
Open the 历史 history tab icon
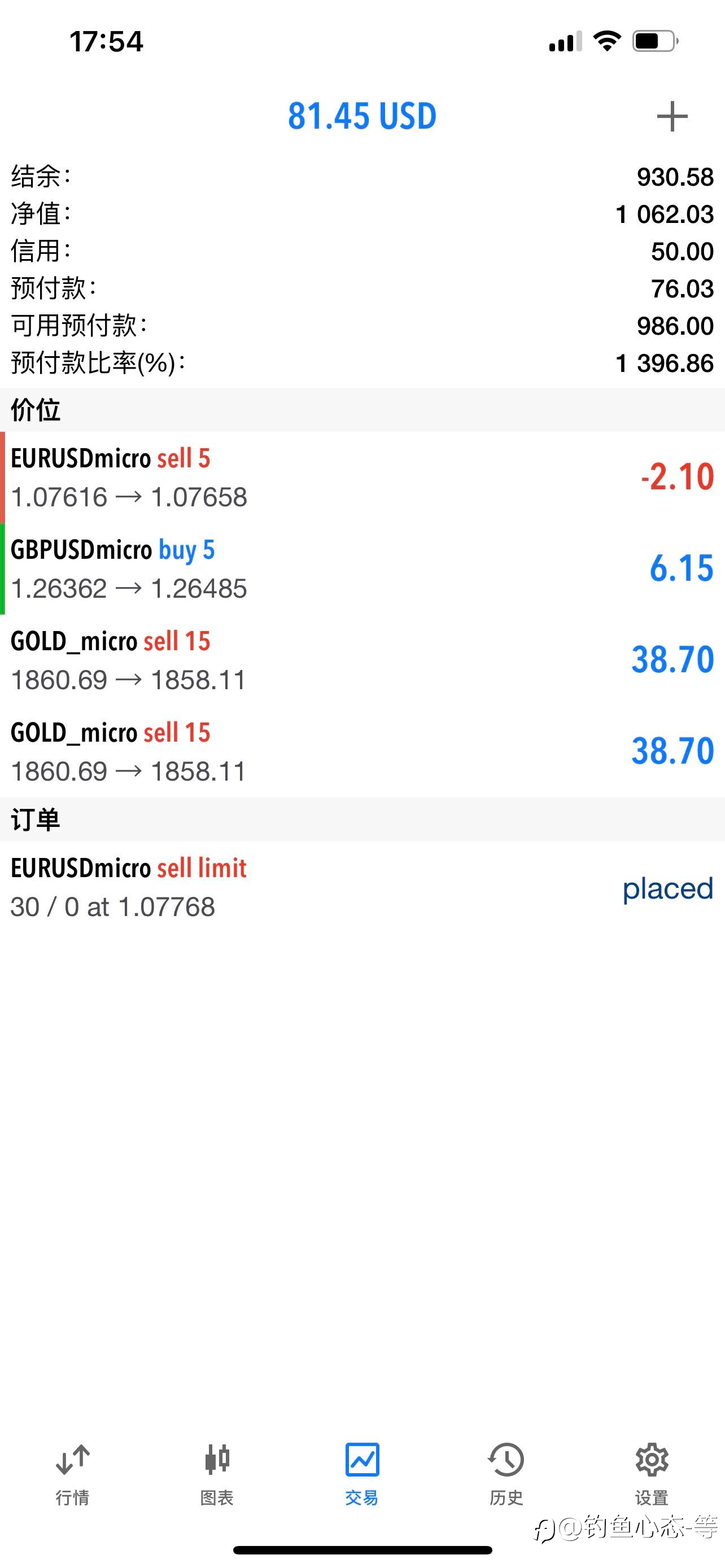tap(506, 1460)
